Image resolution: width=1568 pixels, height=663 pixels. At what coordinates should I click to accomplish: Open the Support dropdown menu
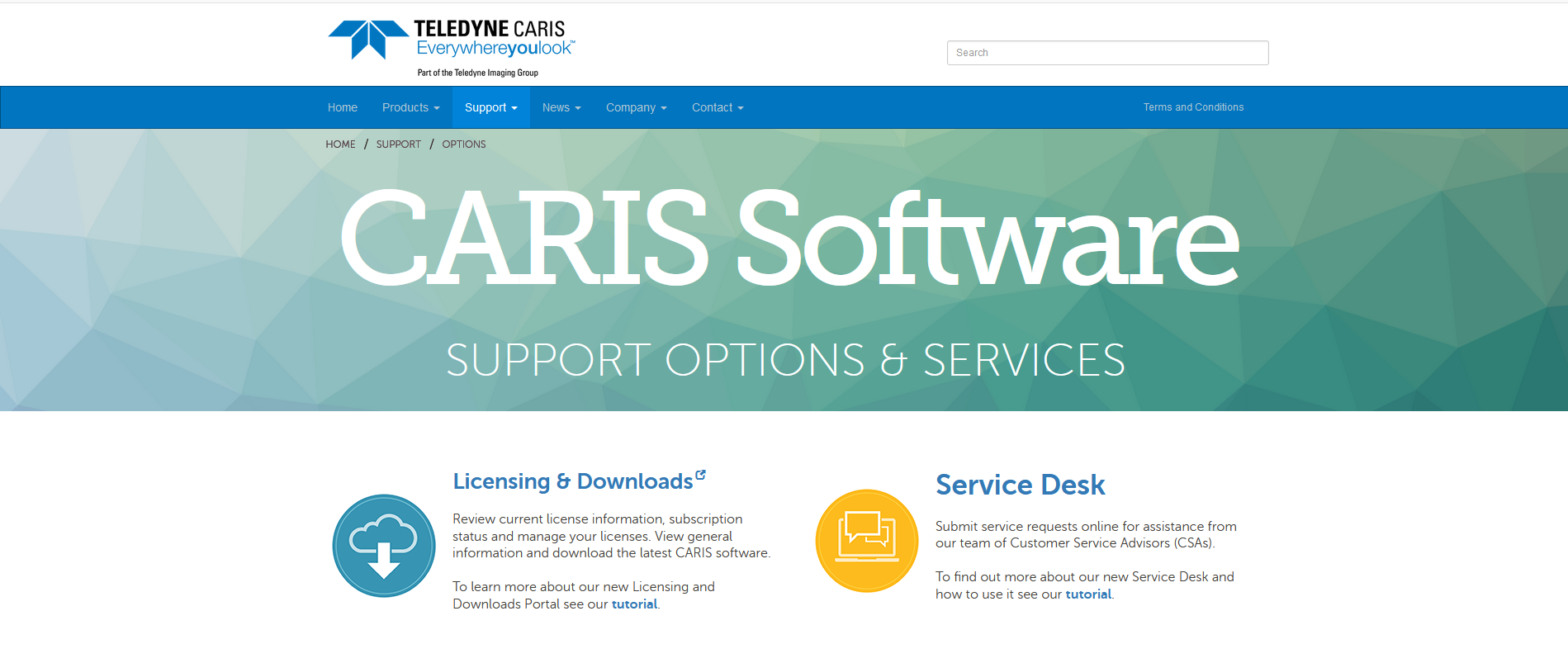(x=491, y=107)
